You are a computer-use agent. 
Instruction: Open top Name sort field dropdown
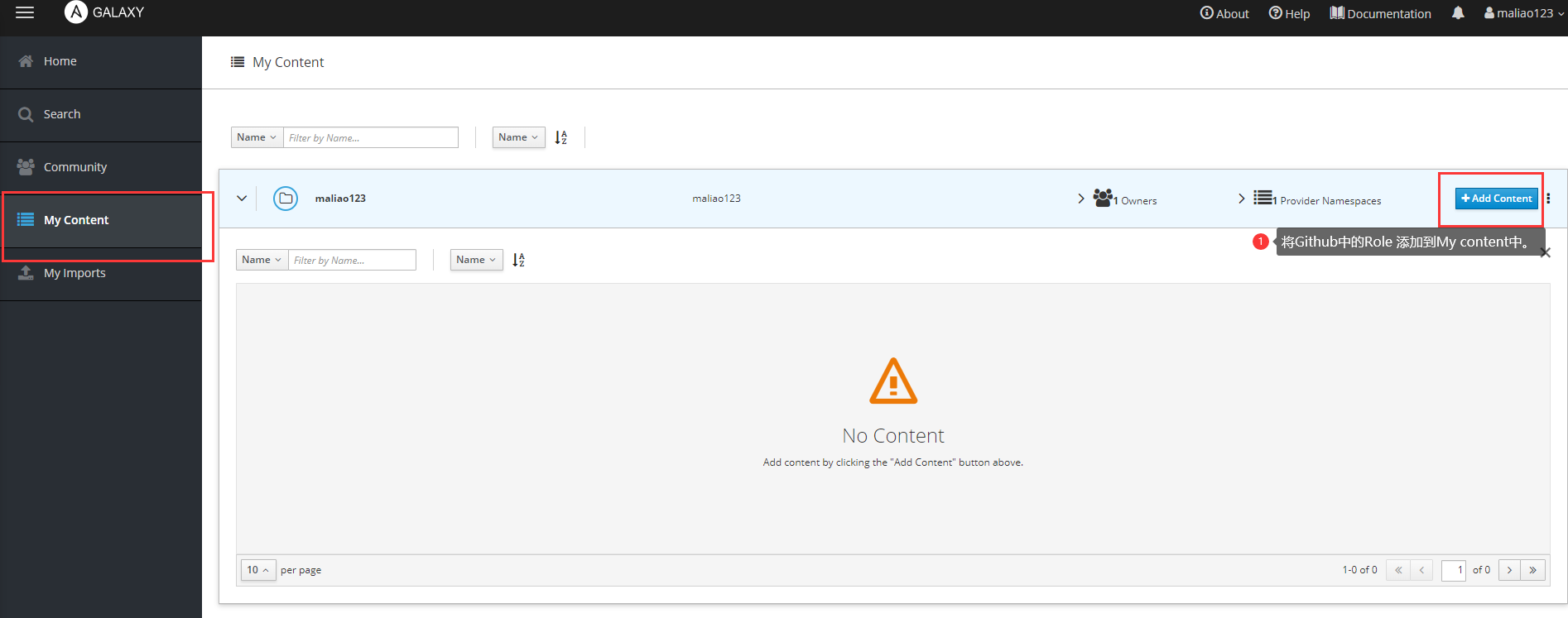pos(518,137)
